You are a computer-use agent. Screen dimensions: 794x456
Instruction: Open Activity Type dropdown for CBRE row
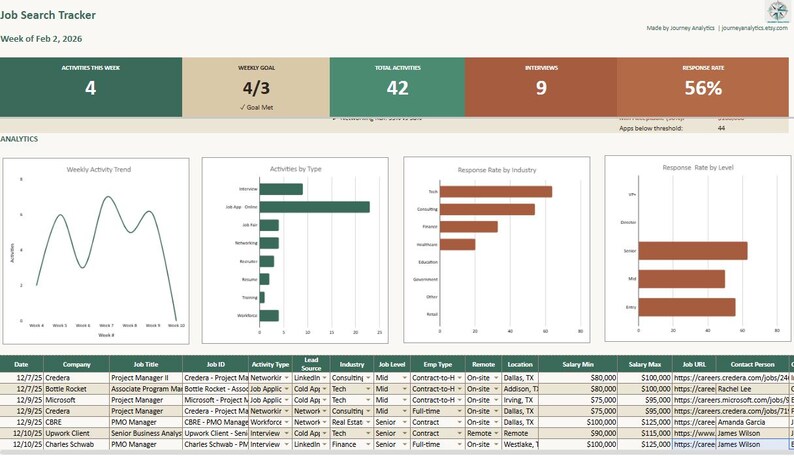click(x=287, y=423)
